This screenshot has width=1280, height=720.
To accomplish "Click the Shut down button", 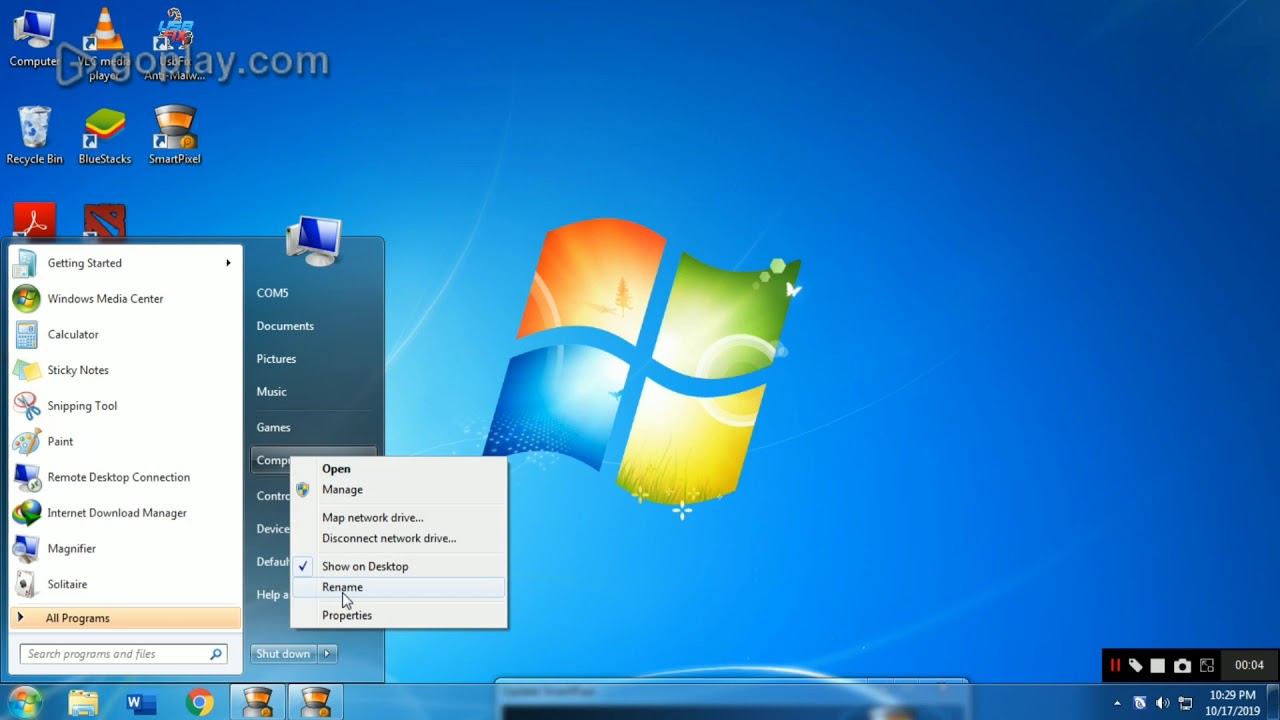I will (283, 654).
